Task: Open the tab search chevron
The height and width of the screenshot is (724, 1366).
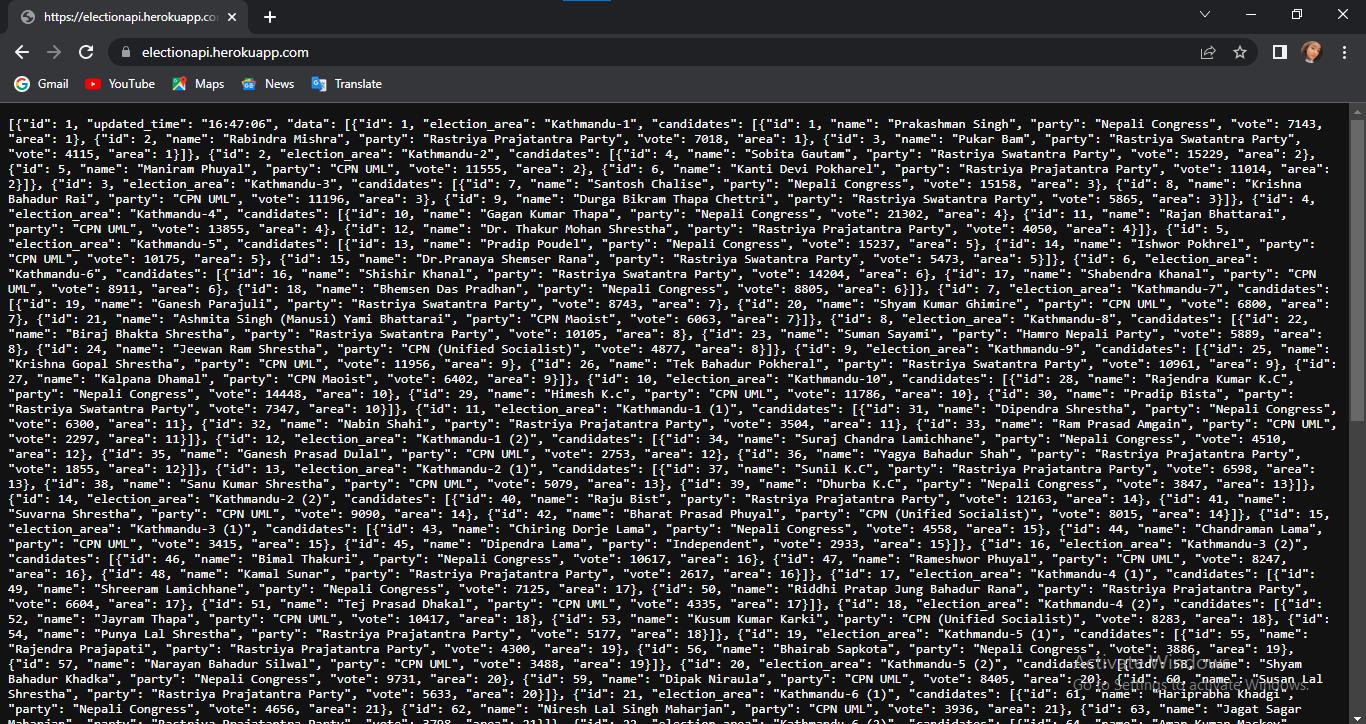Action: click(1204, 14)
